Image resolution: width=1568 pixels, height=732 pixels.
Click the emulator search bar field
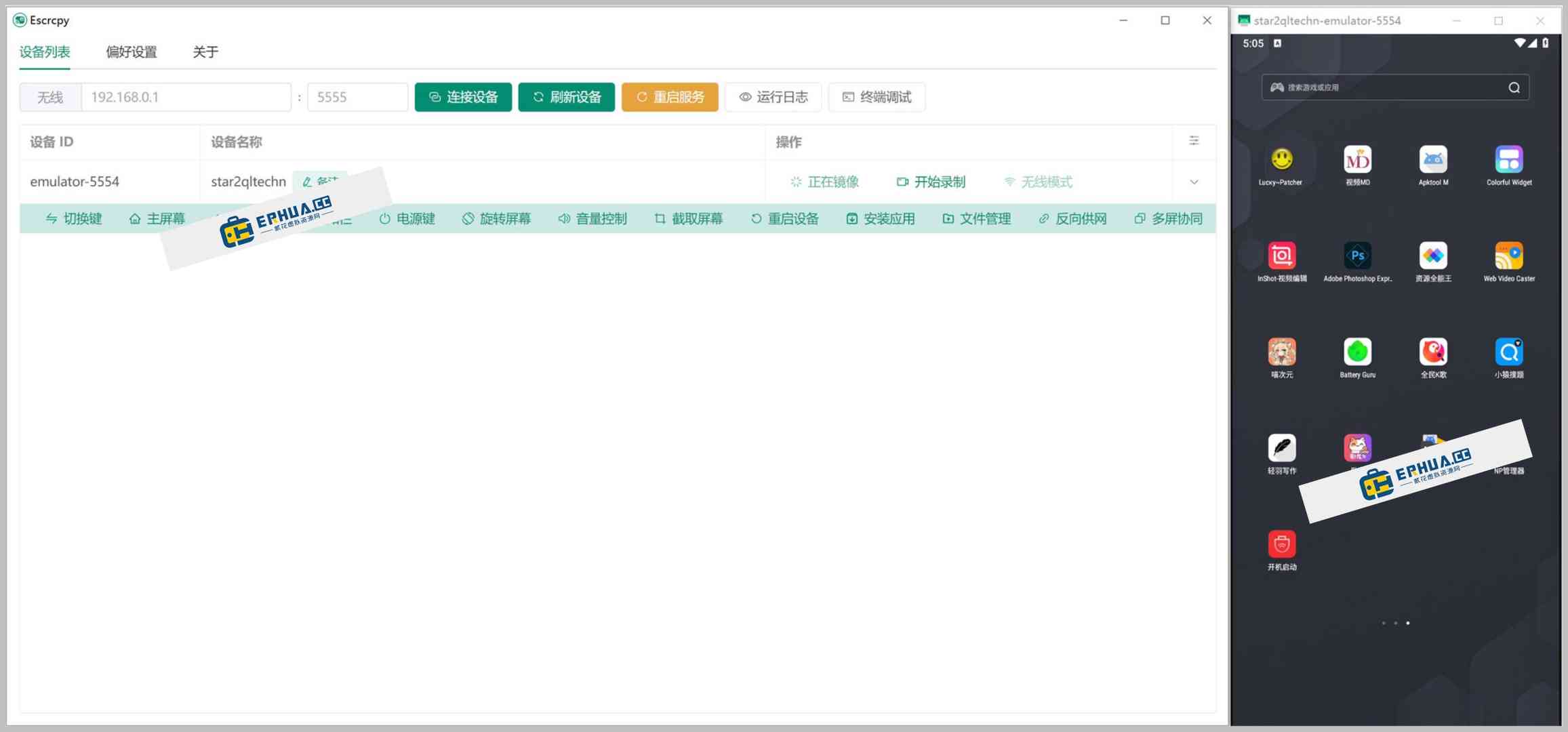click(x=1394, y=87)
